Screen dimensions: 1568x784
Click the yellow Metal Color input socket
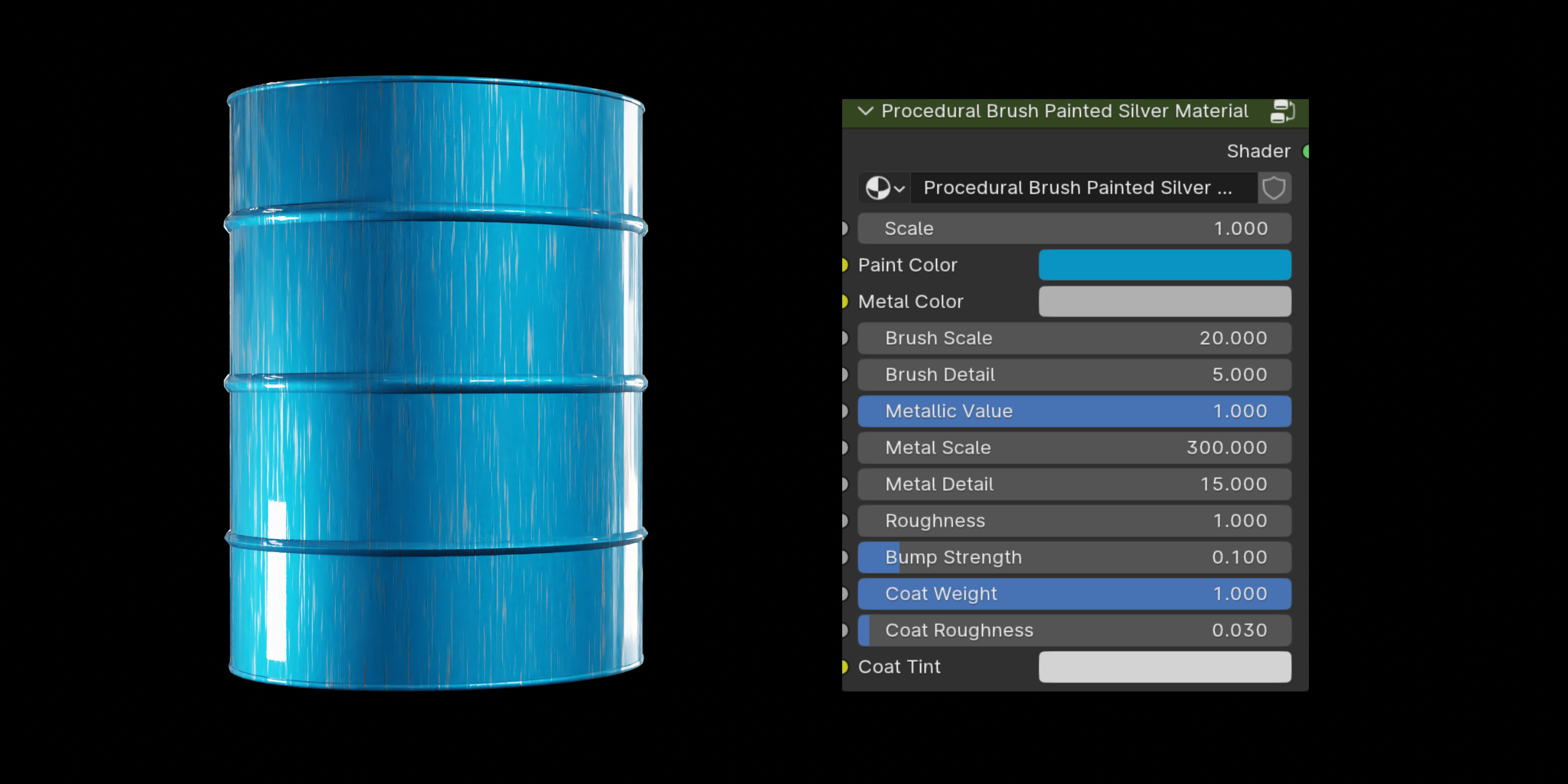pos(845,301)
